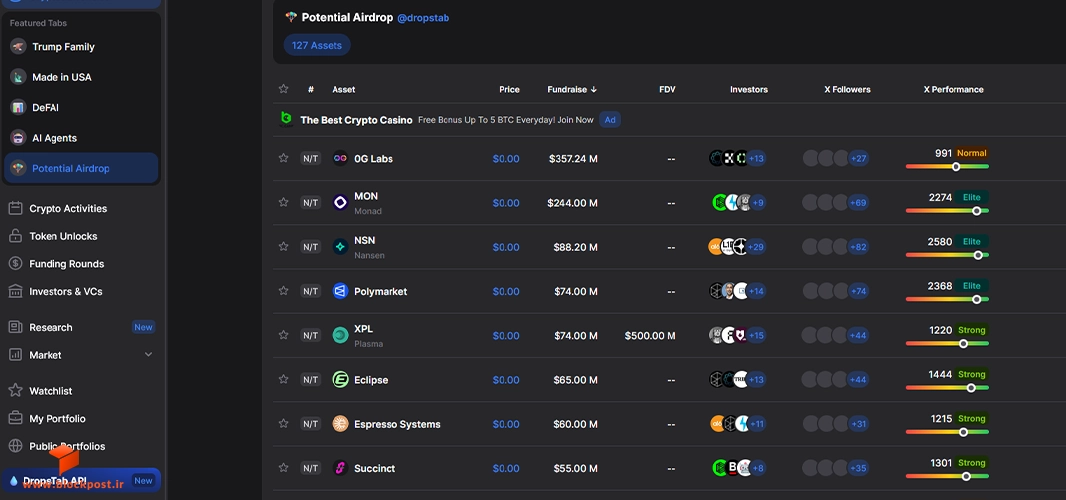
Task: Open the My Portfolio briefcase icon
Action: 15,418
